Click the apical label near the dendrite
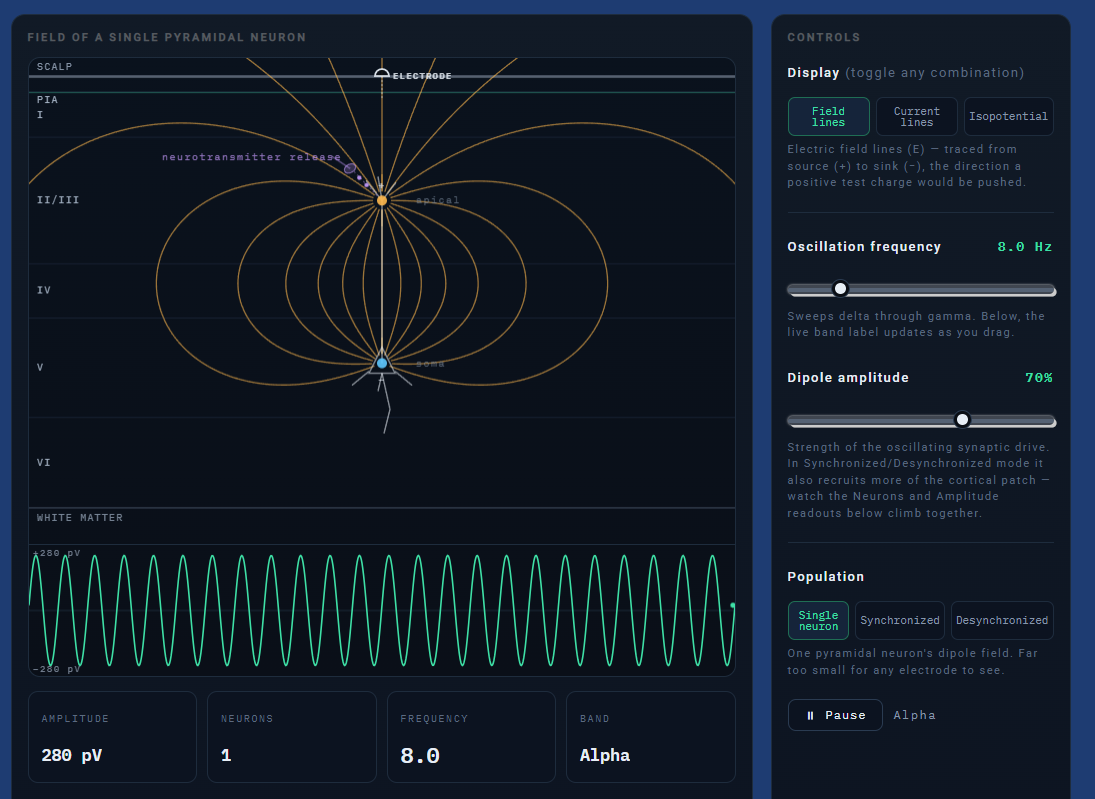Viewport: 1095px width, 799px height. [438, 200]
